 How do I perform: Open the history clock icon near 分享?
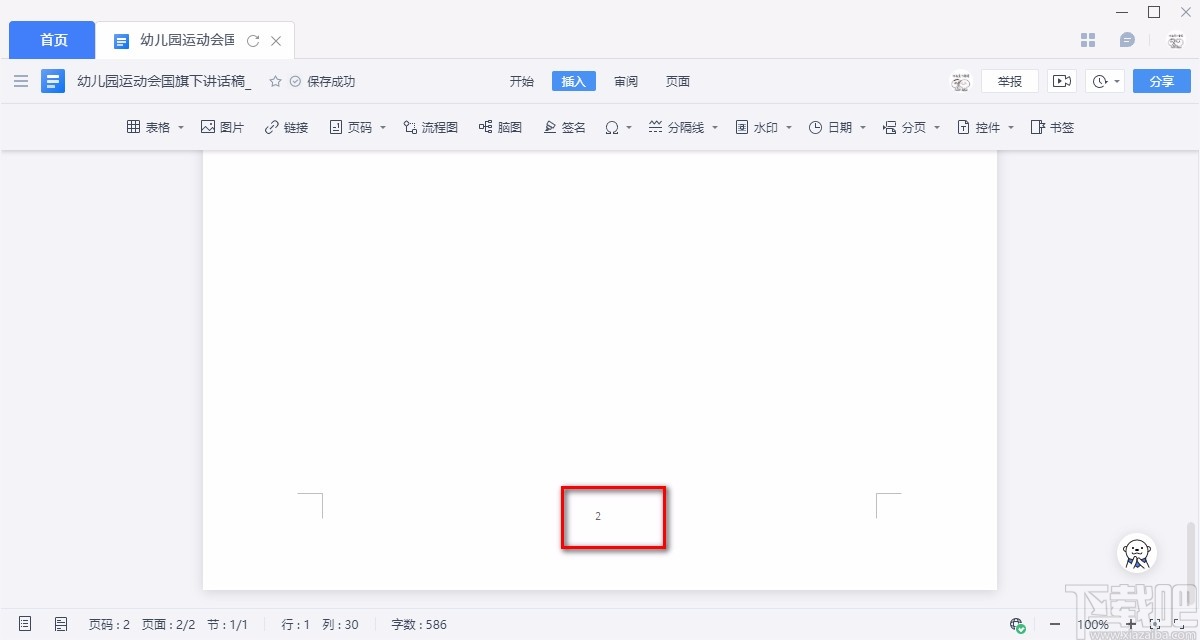click(x=1100, y=81)
